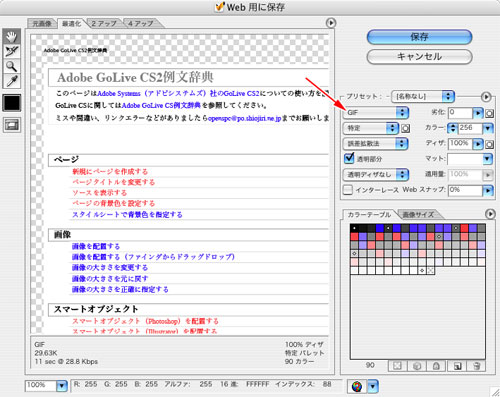Click the '100% ディザ' info text
The image size is (500, 397).
pos(304,345)
